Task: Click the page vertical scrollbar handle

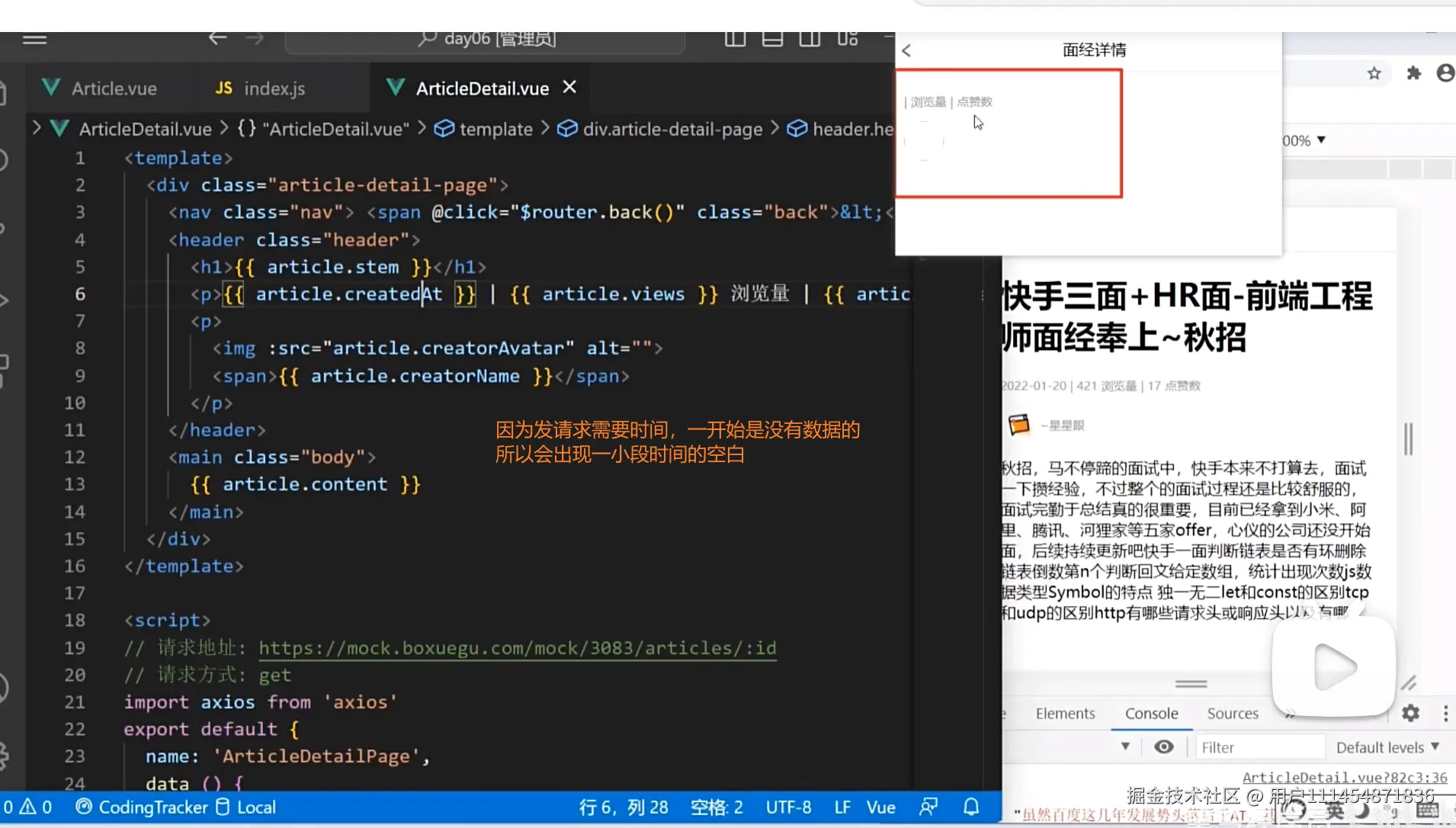Action: coord(1408,439)
